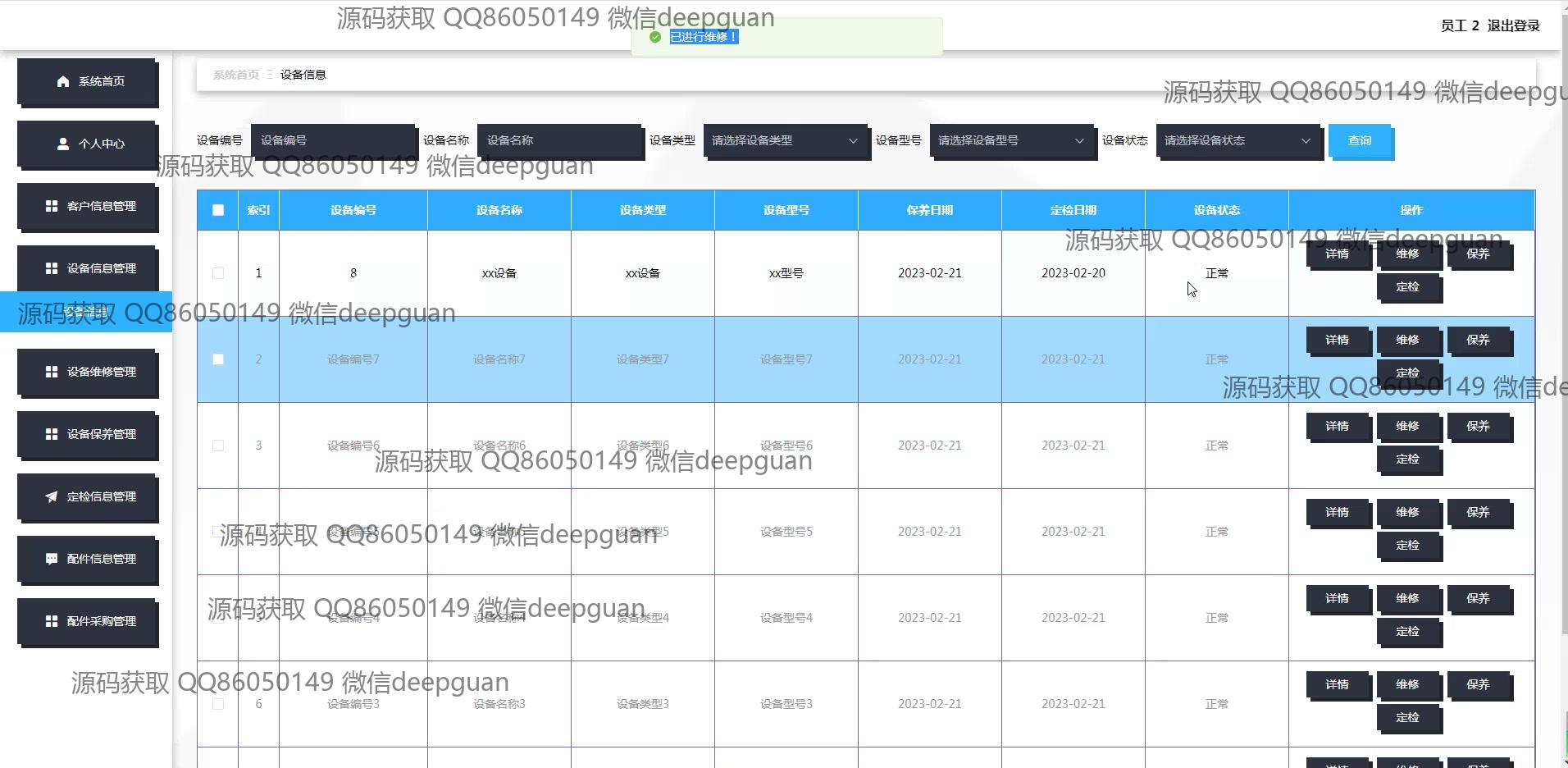Screen dimensions: 1568x768
Task: Click 维修 for the 设备编号7 row
Action: tap(1408, 341)
